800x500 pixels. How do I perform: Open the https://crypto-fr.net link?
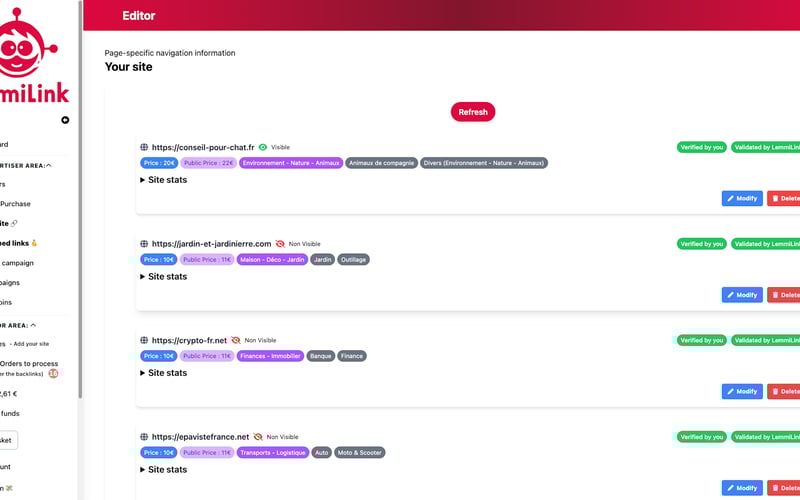point(189,340)
